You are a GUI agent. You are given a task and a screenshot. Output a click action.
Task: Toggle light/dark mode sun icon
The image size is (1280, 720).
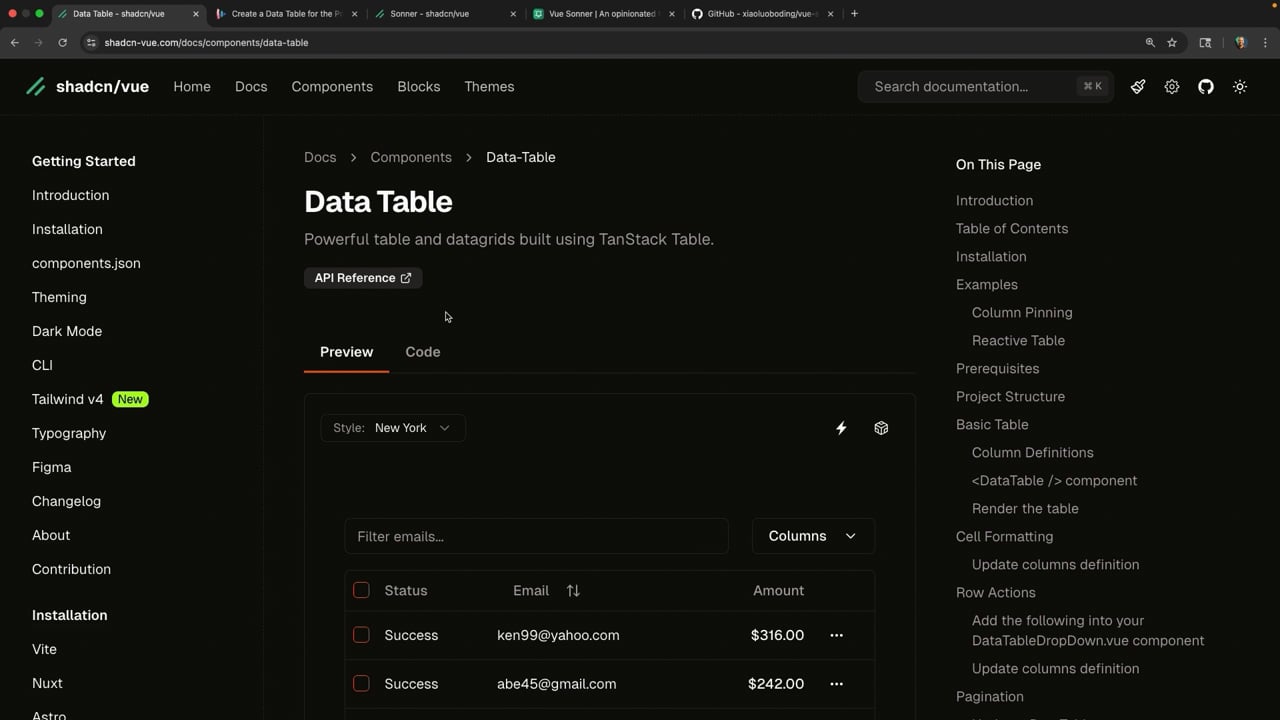tap(1240, 87)
